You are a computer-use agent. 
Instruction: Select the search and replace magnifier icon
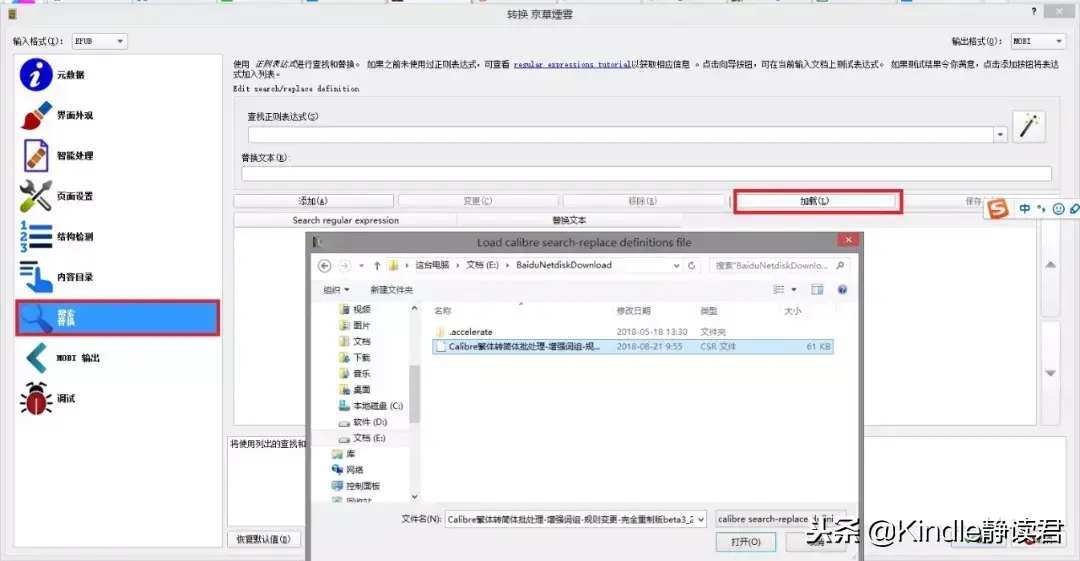tap(36, 318)
